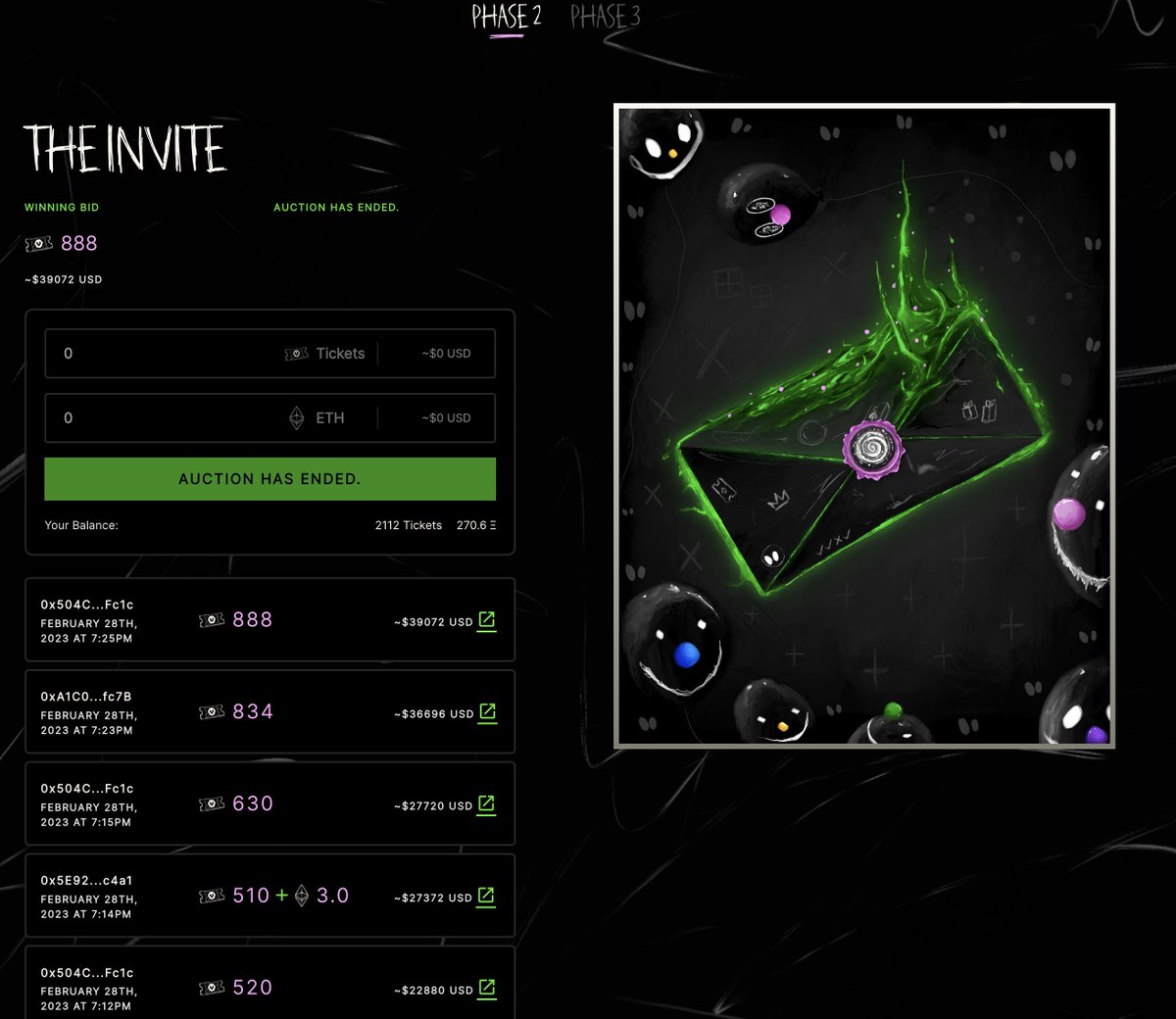Image resolution: width=1176 pixels, height=1019 pixels.
Task: Click address 0xA1C0...fc7B
Action: tap(86, 697)
